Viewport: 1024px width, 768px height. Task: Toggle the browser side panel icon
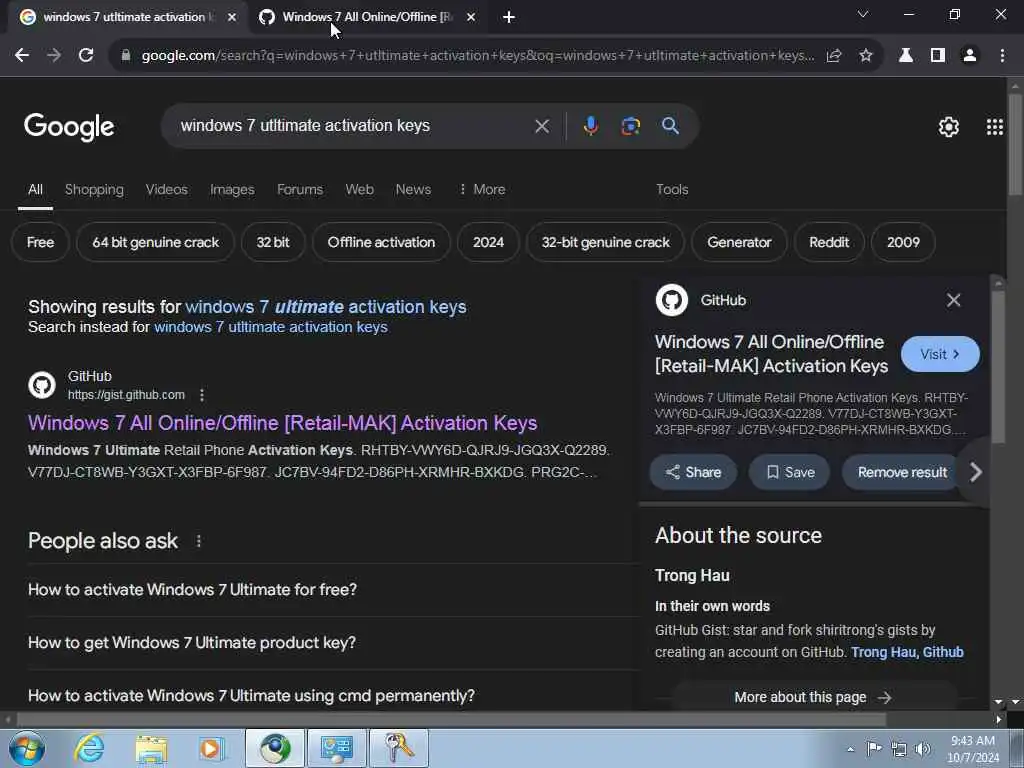pos(938,56)
